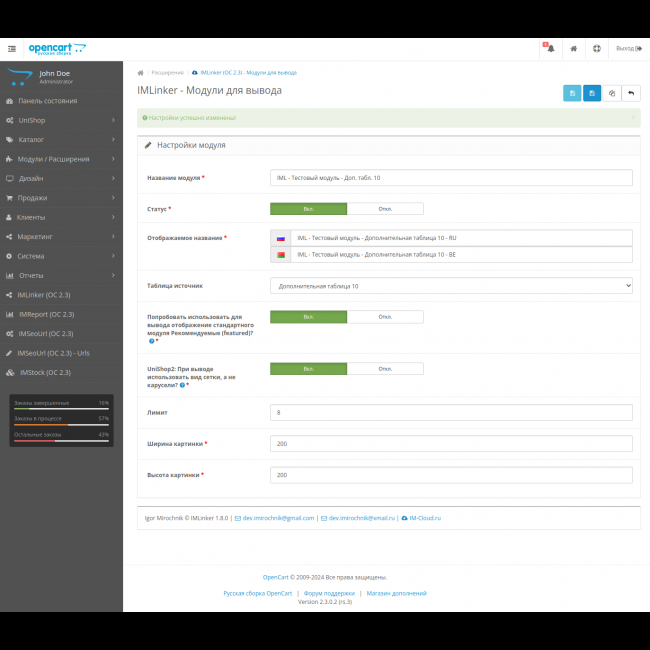The height and width of the screenshot is (650, 650).
Task: Expand the Каталог sidebar menu
Action: [x=60, y=139]
